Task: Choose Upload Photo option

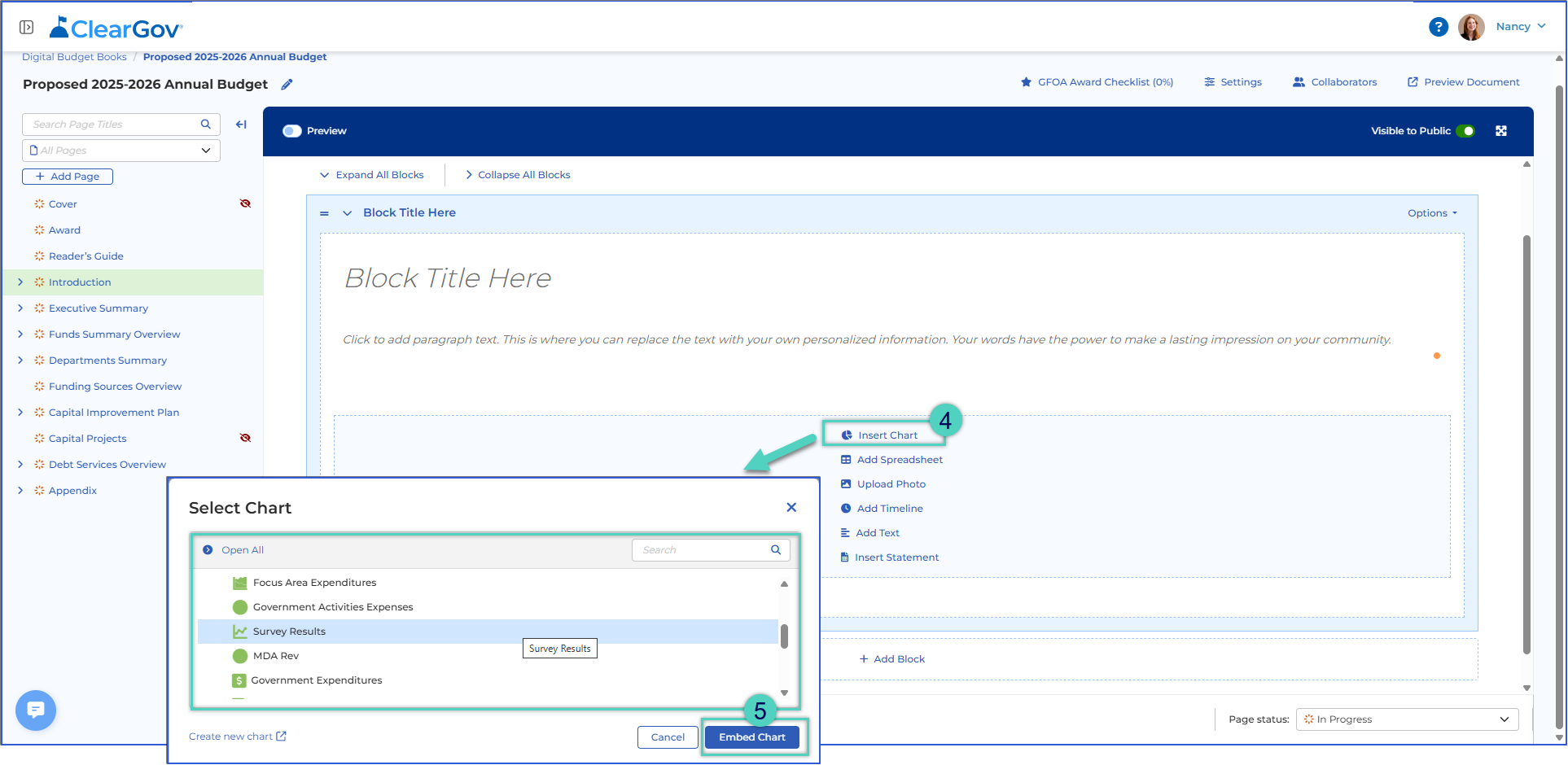Action: click(883, 484)
